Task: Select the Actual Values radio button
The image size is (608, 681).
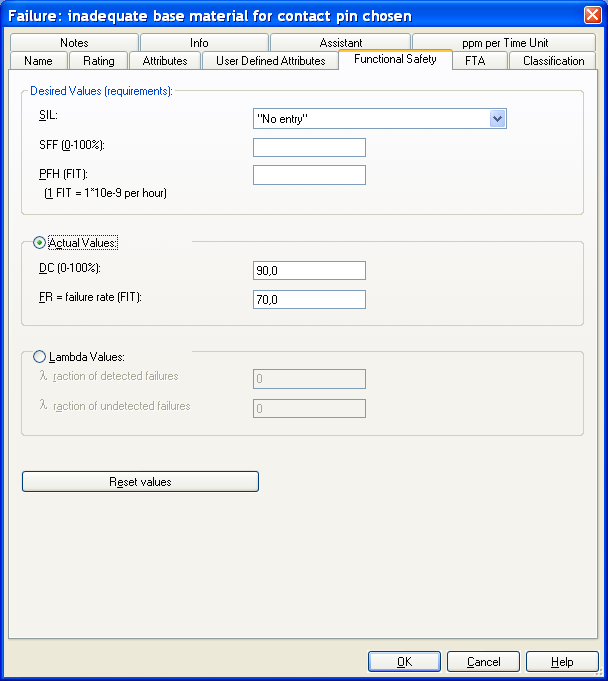Action: pos(40,243)
